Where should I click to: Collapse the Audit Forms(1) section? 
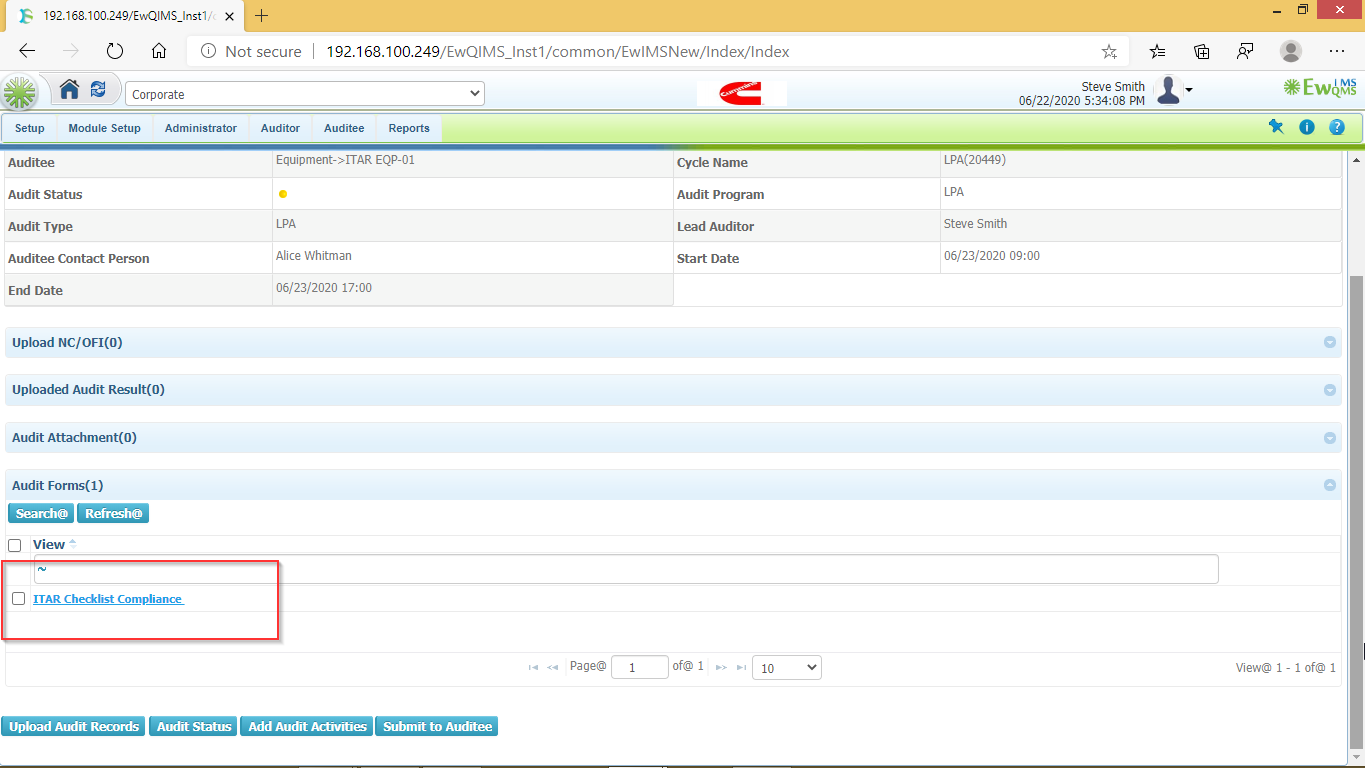[x=1330, y=485]
